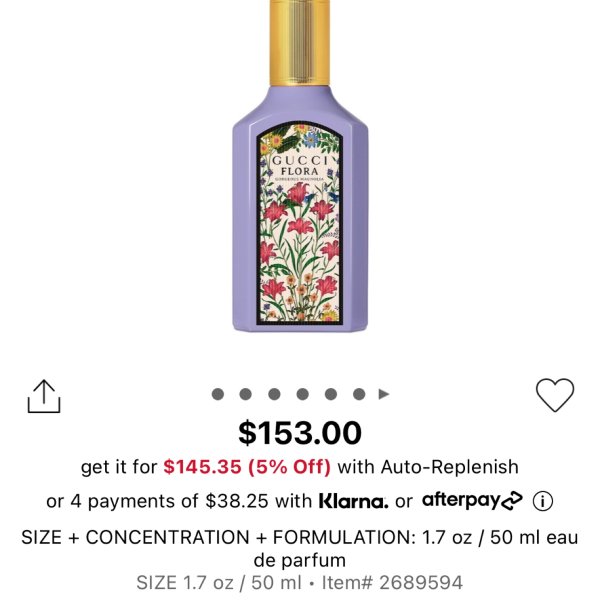Select the third carousel dot

click(x=274, y=394)
